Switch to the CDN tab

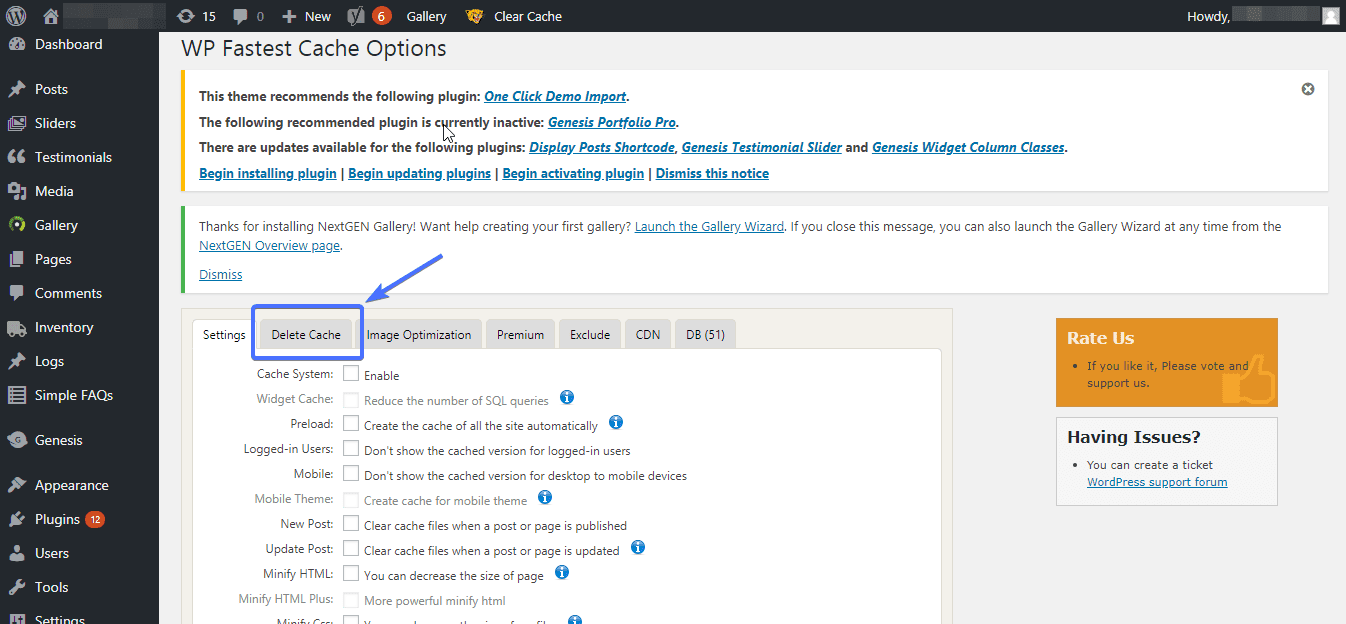click(648, 335)
